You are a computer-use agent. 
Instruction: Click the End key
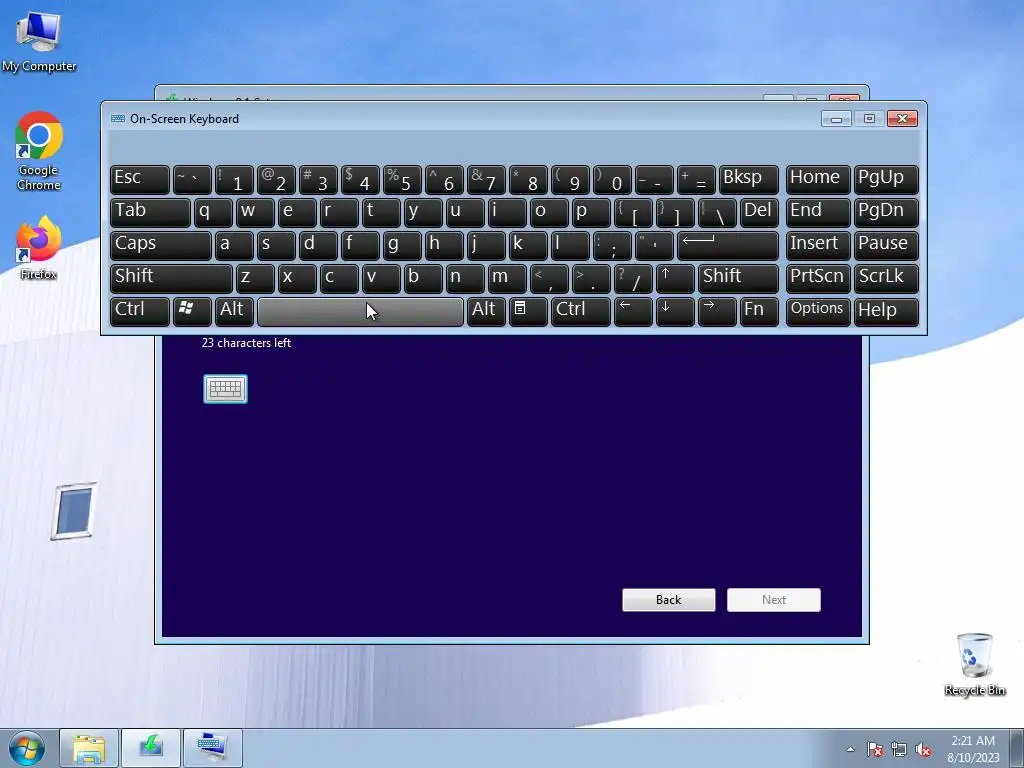click(818, 212)
